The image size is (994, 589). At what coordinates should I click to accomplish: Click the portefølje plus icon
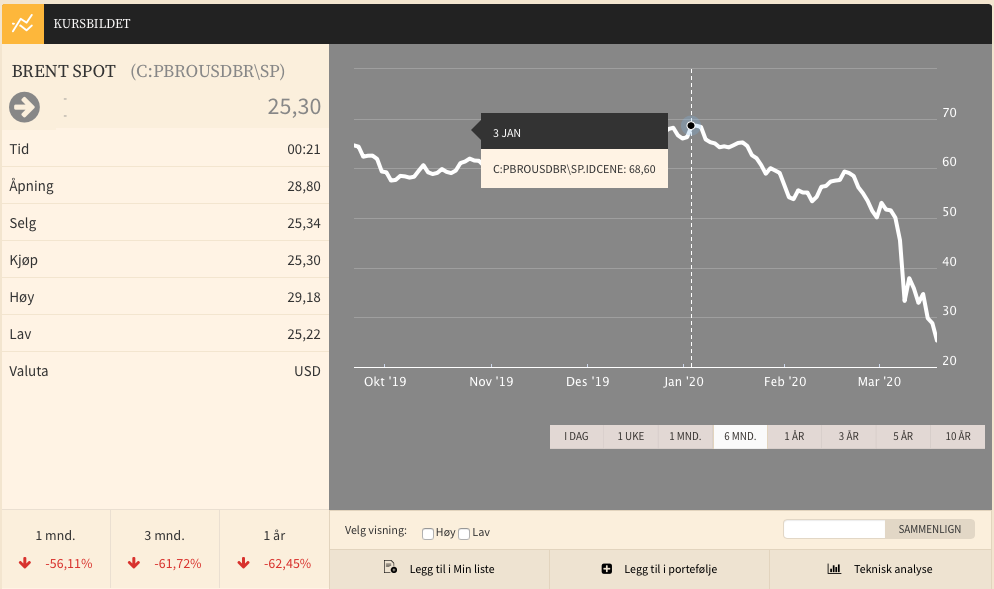pyautogui.click(x=607, y=569)
